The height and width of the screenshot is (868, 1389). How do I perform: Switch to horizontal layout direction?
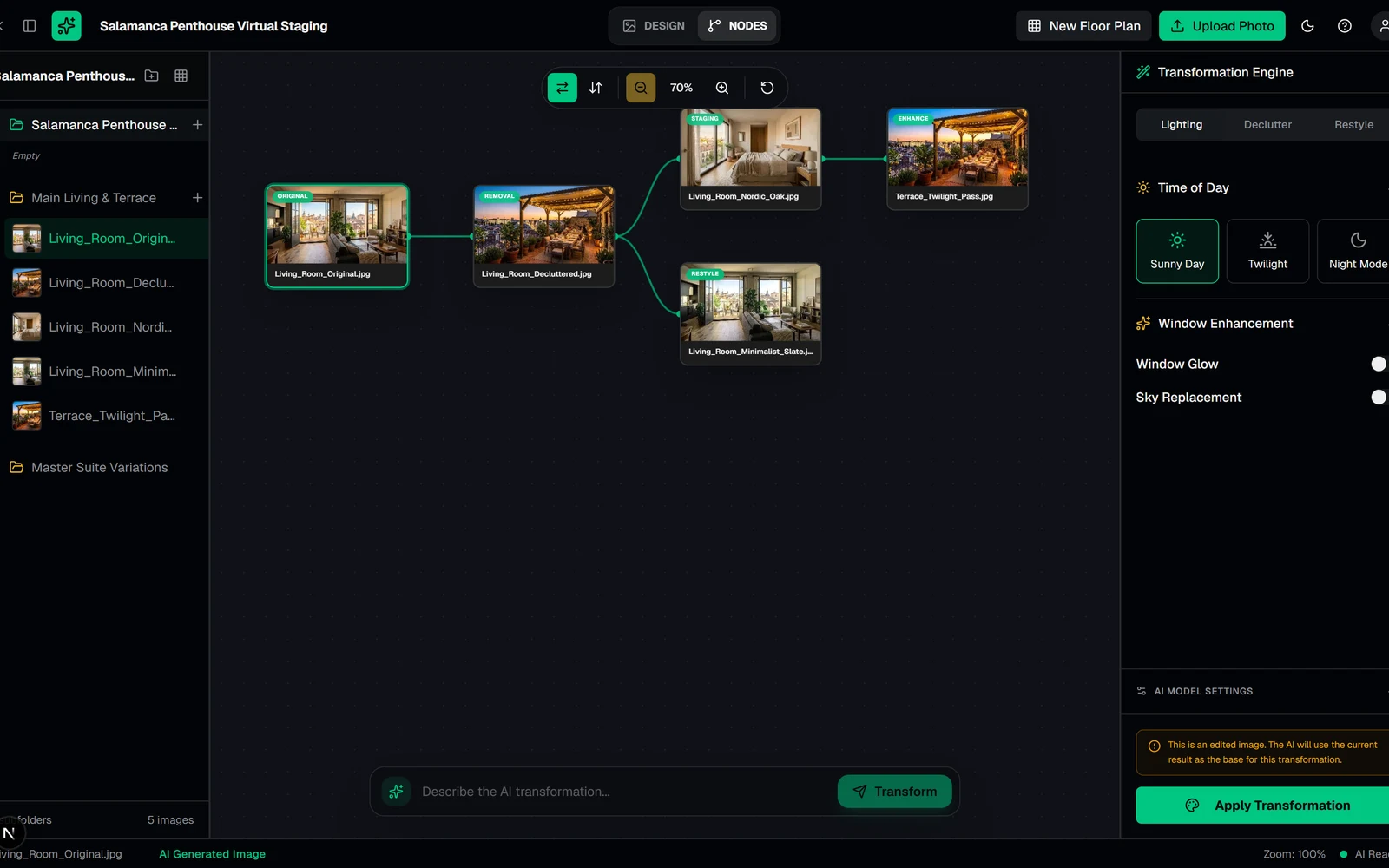(x=563, y=88)
